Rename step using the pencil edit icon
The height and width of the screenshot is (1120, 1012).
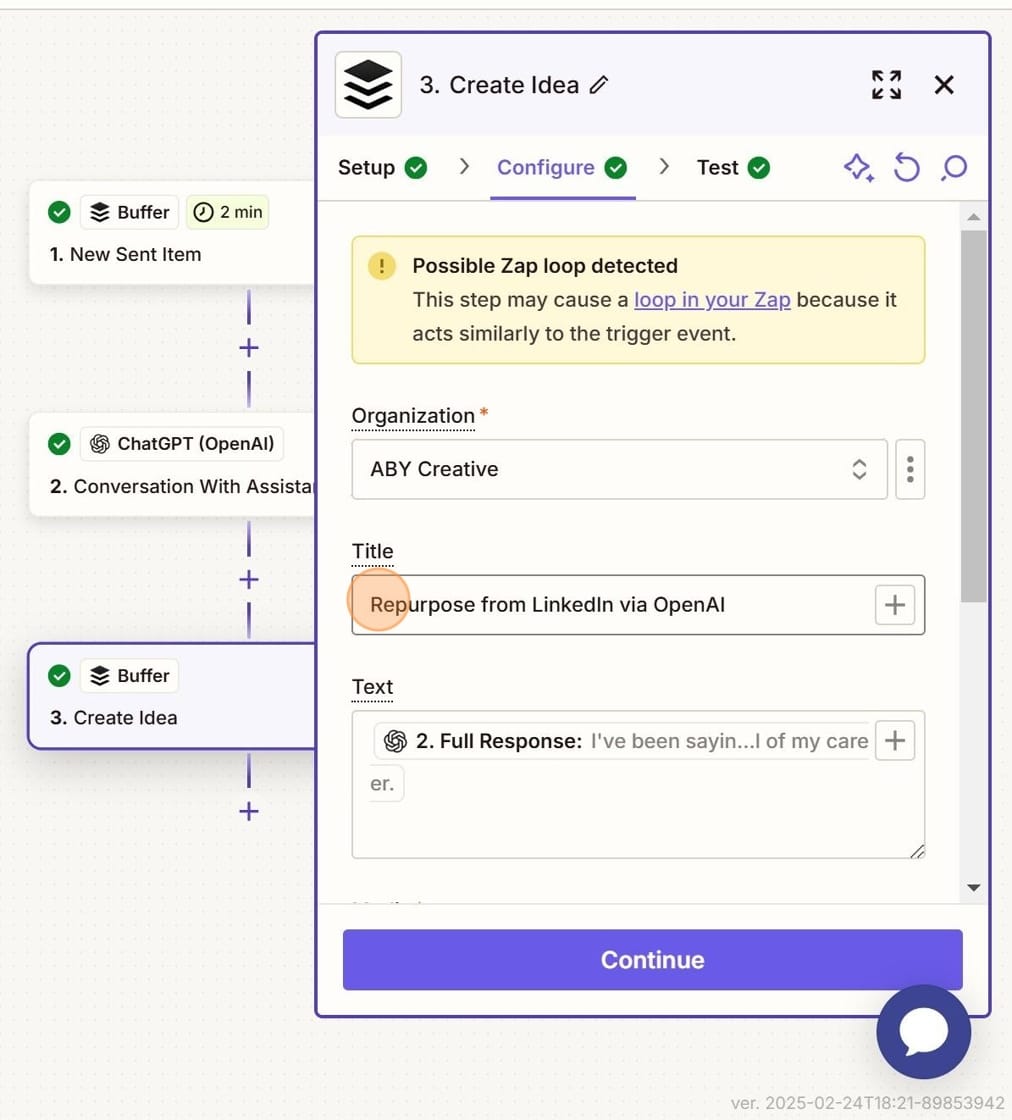(598, 85)
